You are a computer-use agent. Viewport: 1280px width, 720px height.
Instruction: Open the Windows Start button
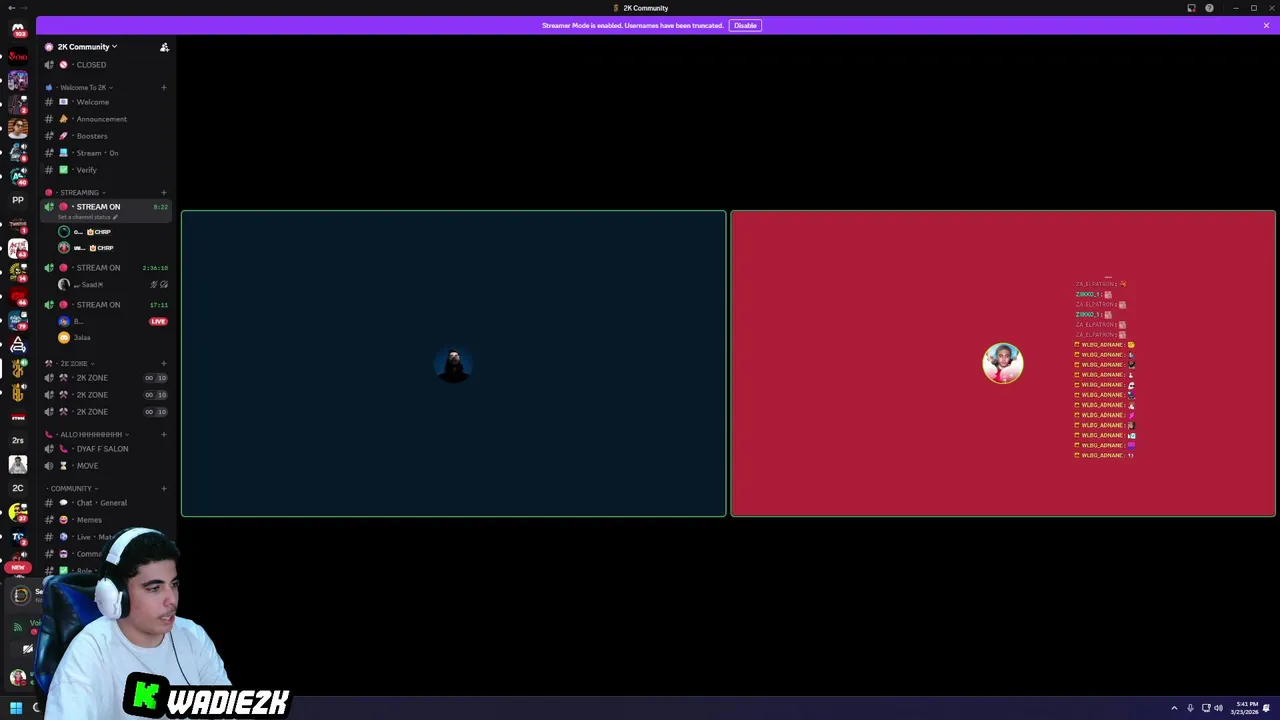[x=16, y=708]
